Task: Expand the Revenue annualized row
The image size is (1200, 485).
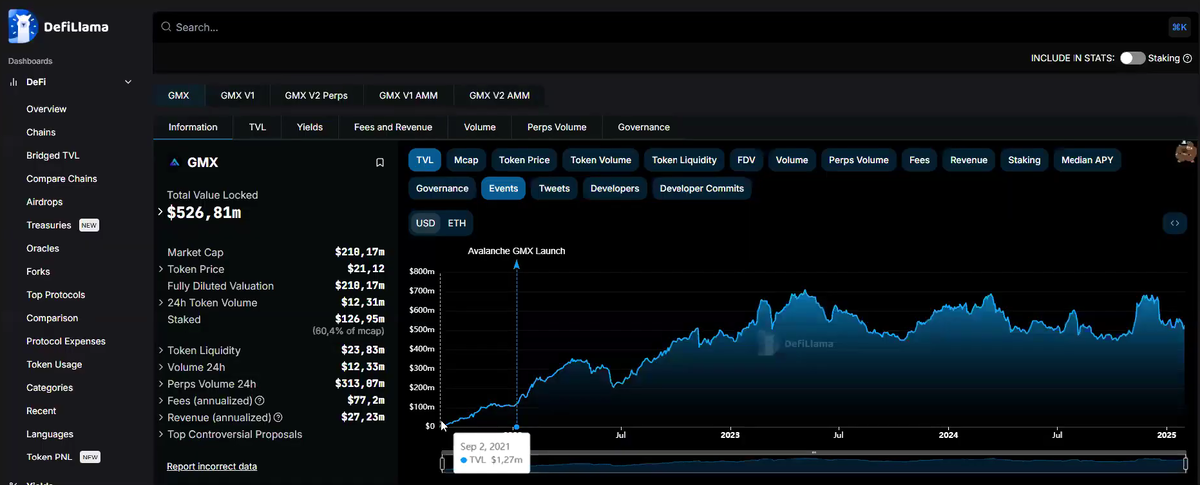Action: tap(161, 417)
